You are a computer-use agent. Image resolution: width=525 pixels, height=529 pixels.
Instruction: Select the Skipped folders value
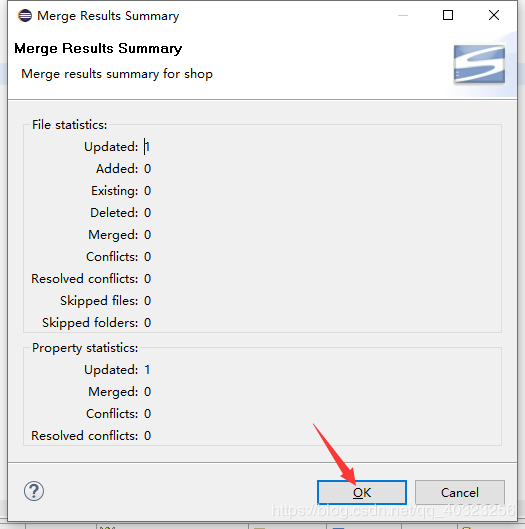point(147,323)
